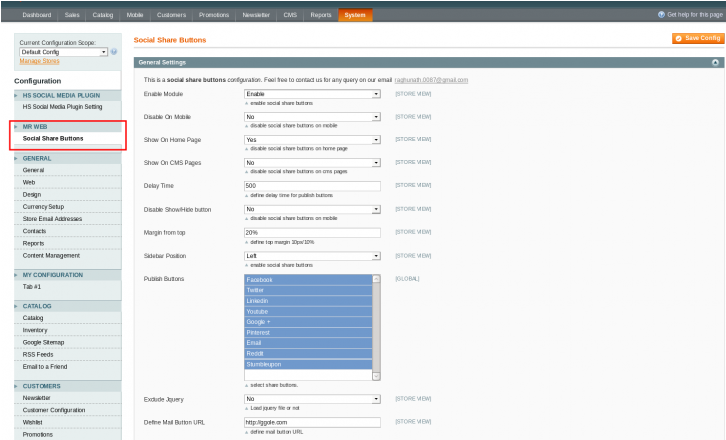This screenshot has width=726, height=440.
Task: Click the arrow icon beside HS SOCIAL MEDIA PLUGIN
Action: point(16,95)
